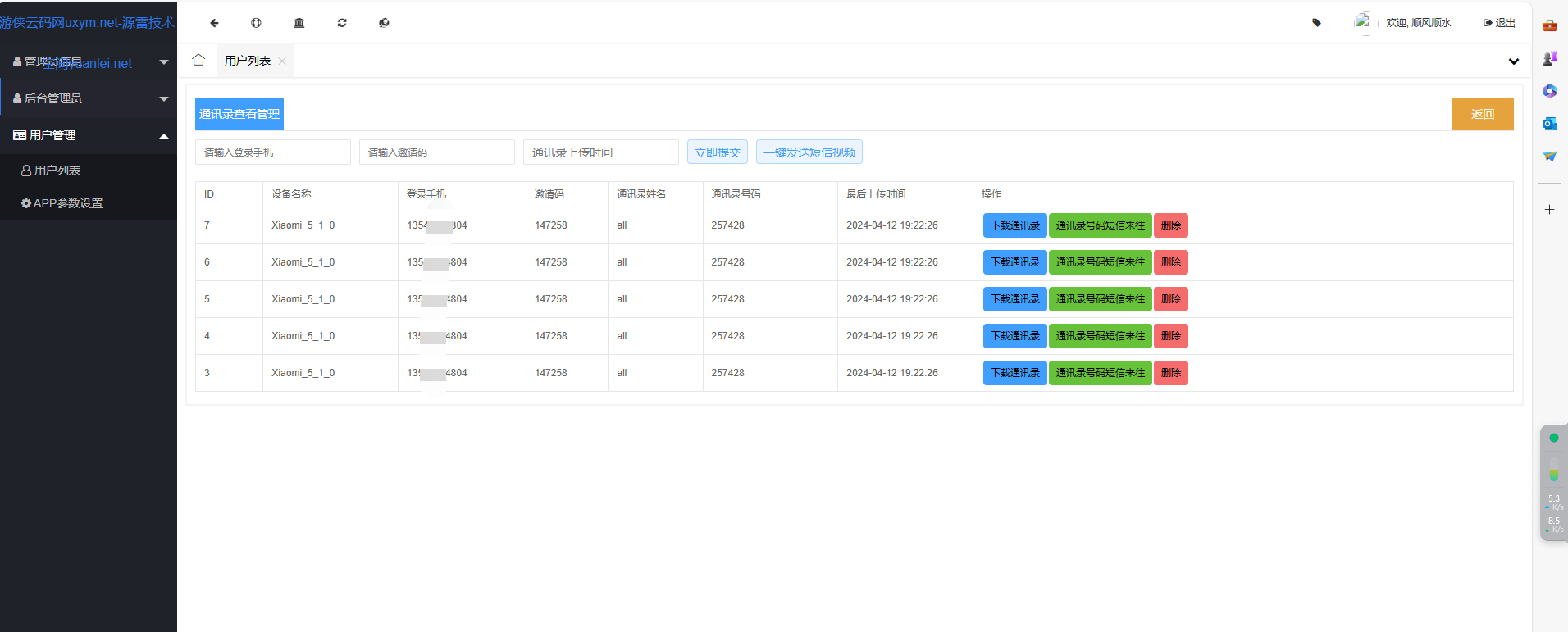Collapse the 用户管理 sidebar menu

(89, 135)
